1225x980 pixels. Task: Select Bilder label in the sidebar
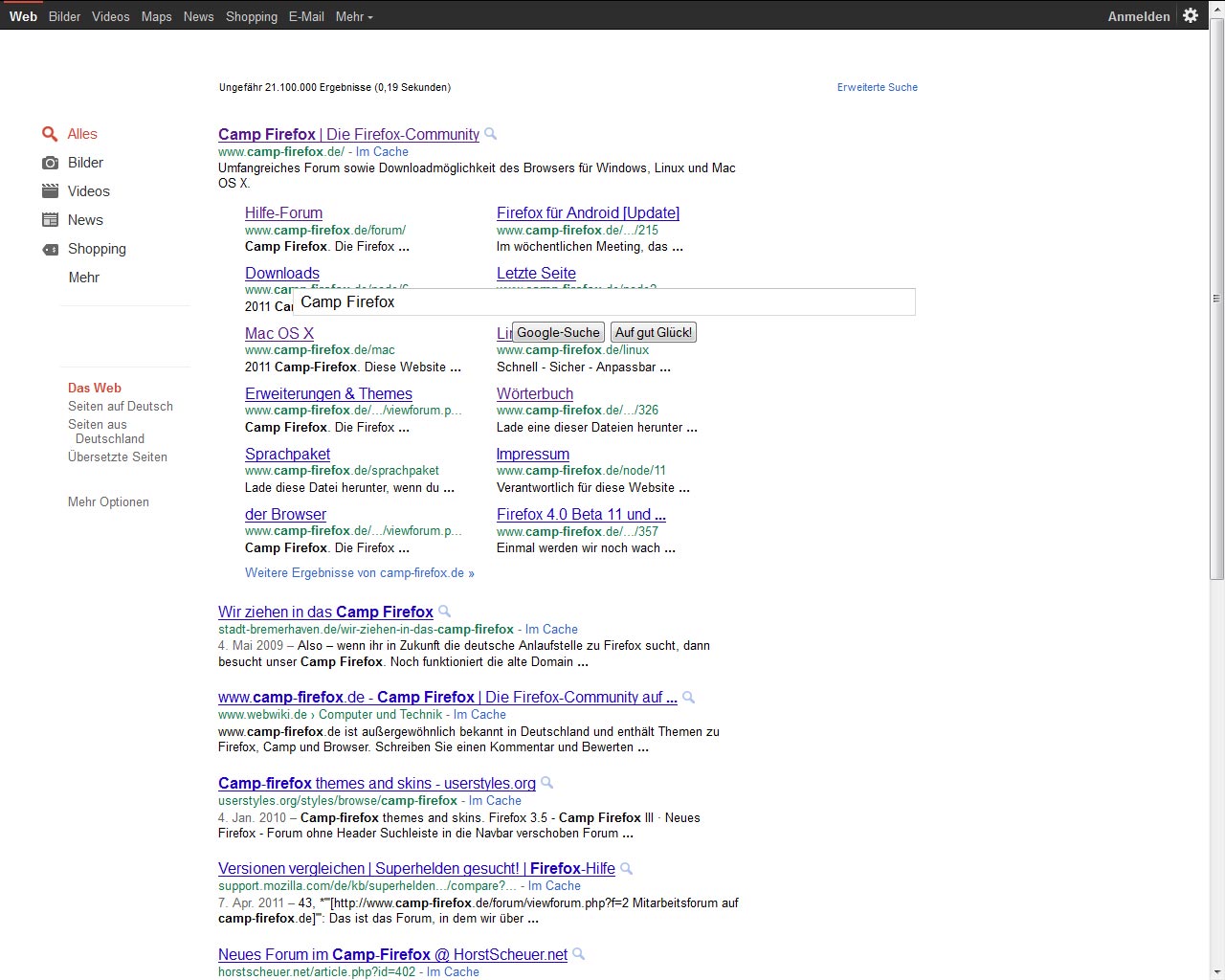click(x=85, y=163)
